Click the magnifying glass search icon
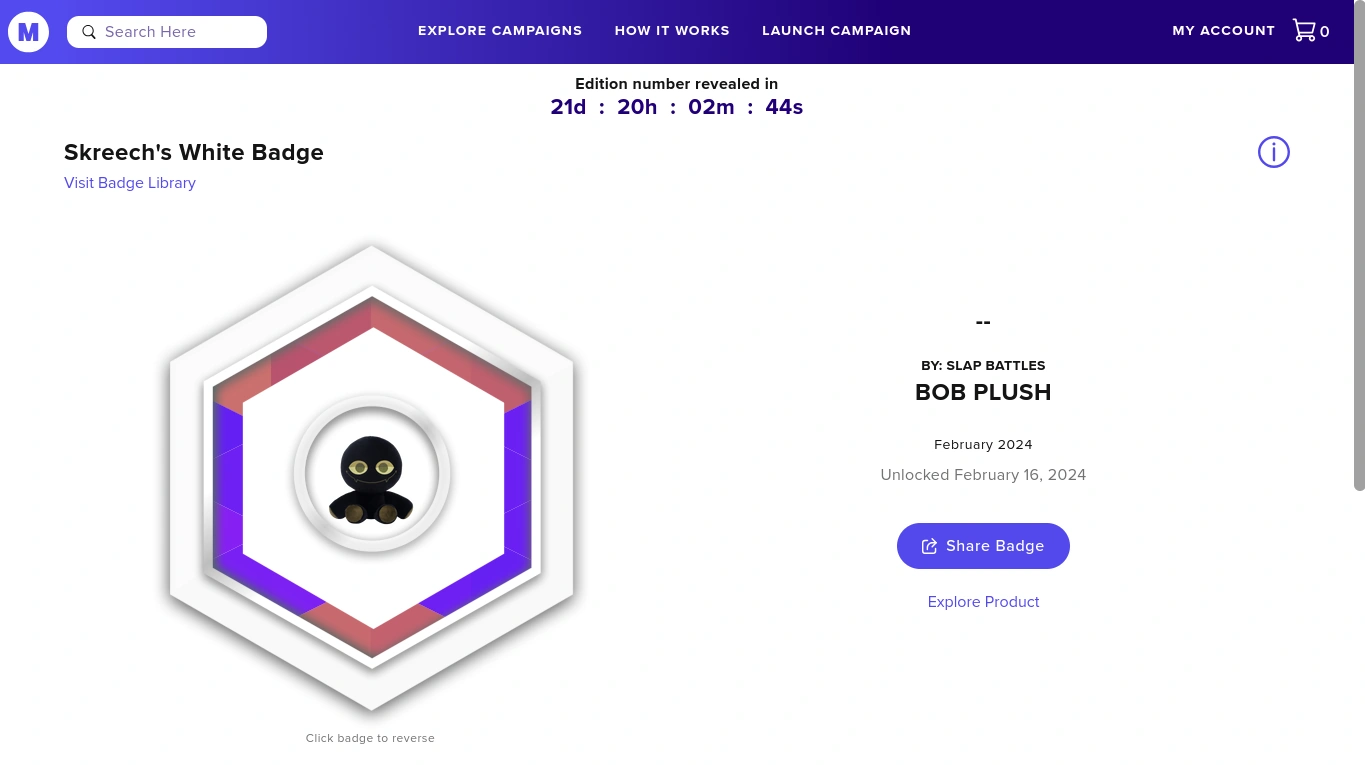Screen dimensions: 1365x765 click(89, 31)
